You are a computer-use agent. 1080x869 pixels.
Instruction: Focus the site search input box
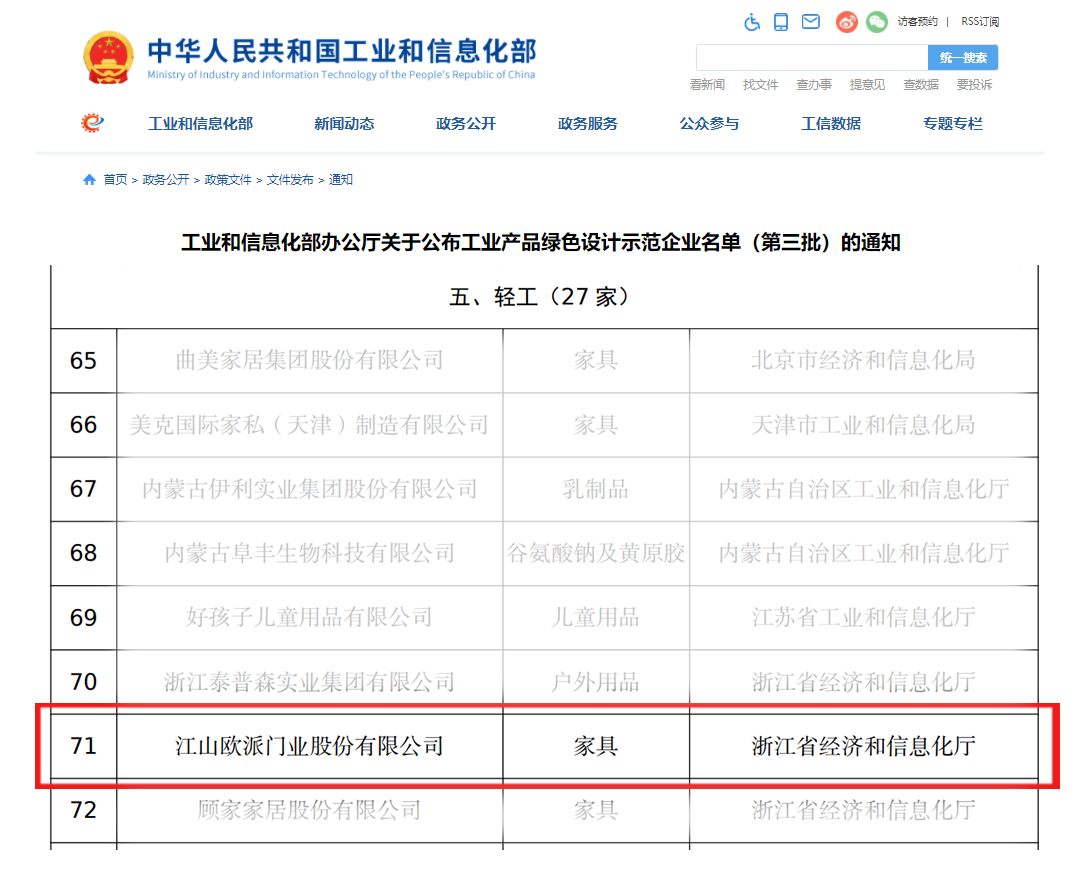(812, 58)
